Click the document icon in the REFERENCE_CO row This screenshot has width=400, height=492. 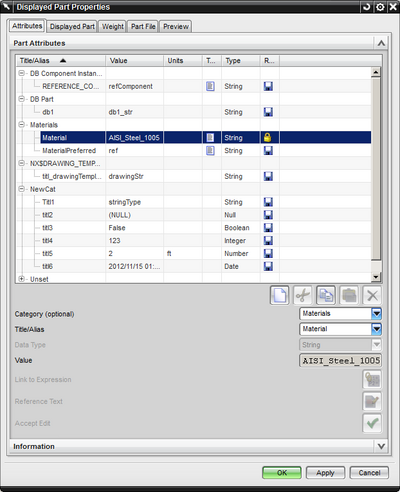[210, 86]
